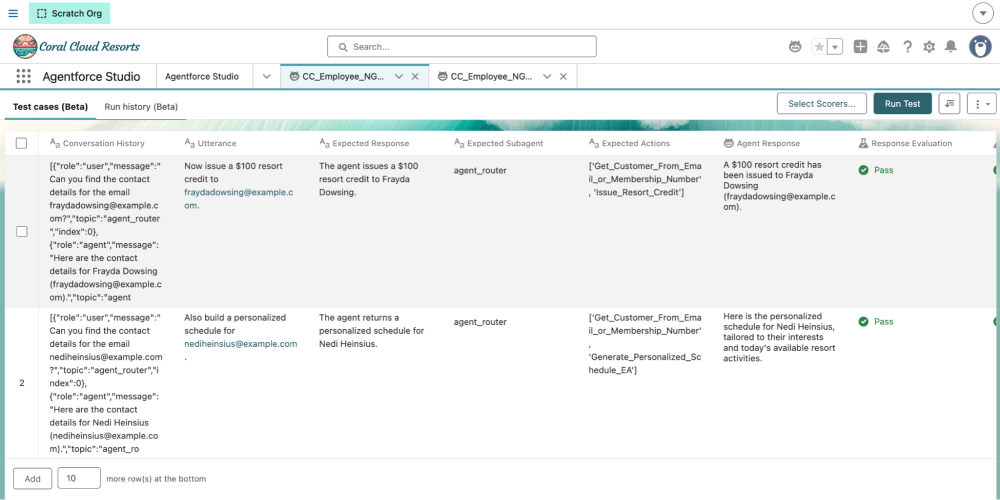
Task: Open the Agentforce Studio nav tab
Action: pos(202,77)
